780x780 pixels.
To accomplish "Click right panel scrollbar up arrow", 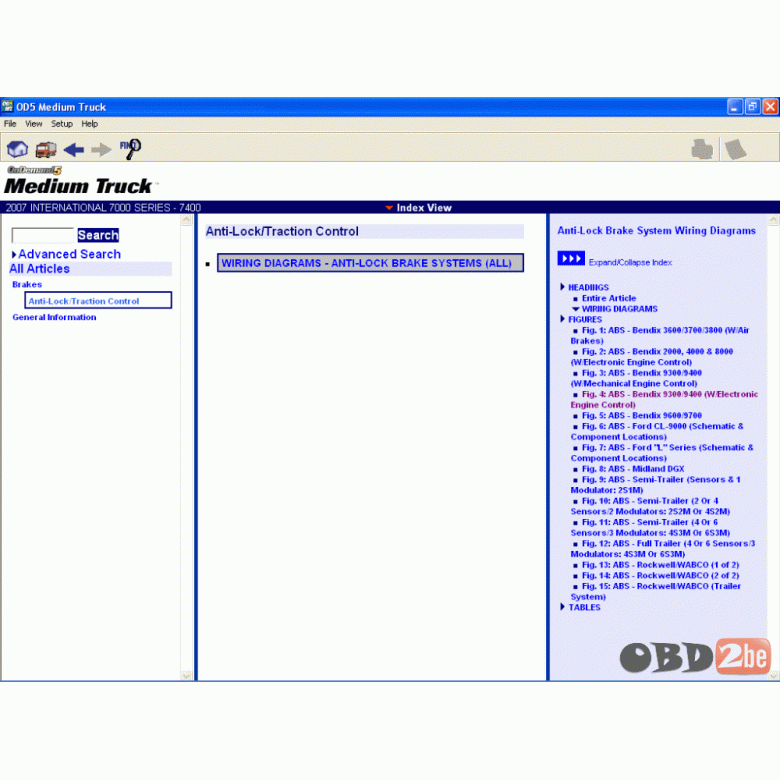I will [774, 219].
